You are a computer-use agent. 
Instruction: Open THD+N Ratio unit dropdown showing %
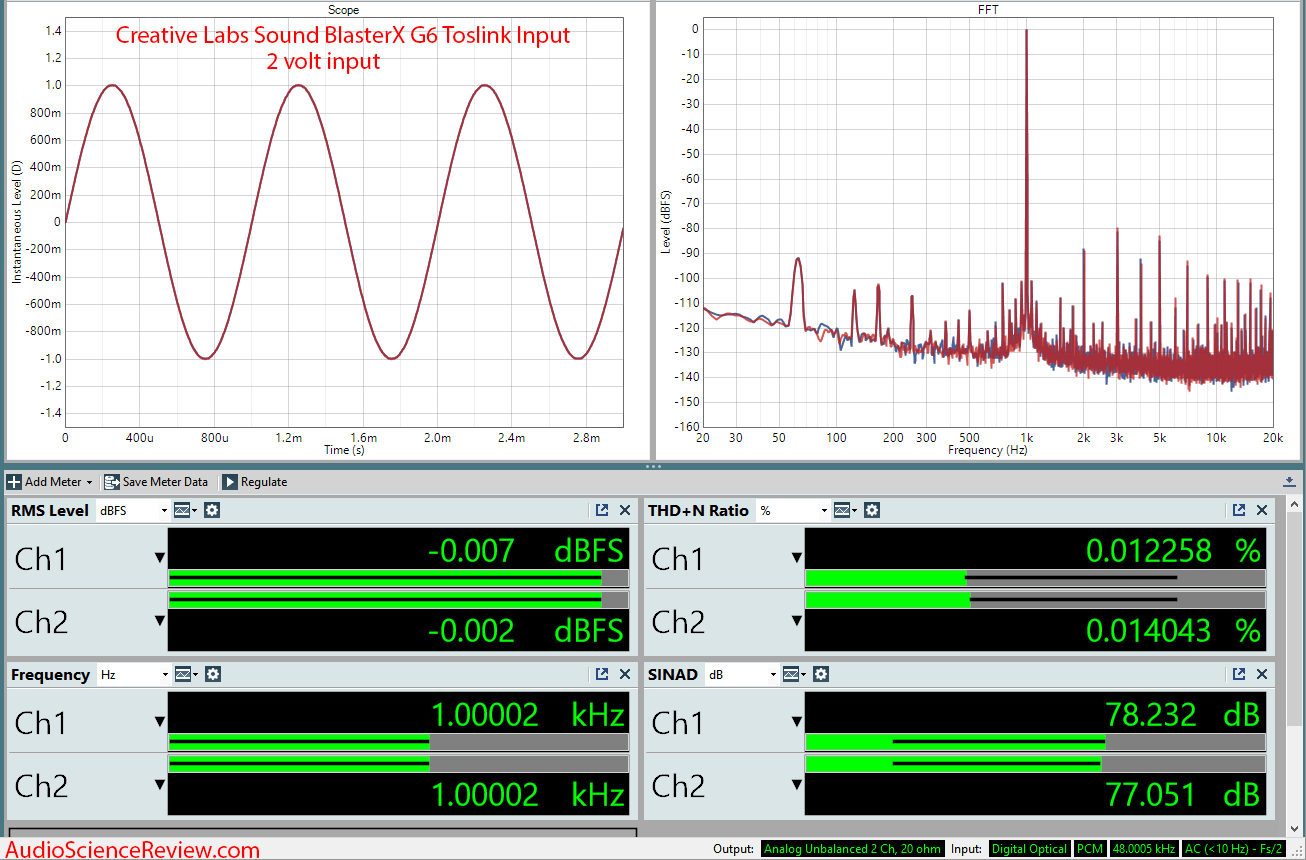793,510
